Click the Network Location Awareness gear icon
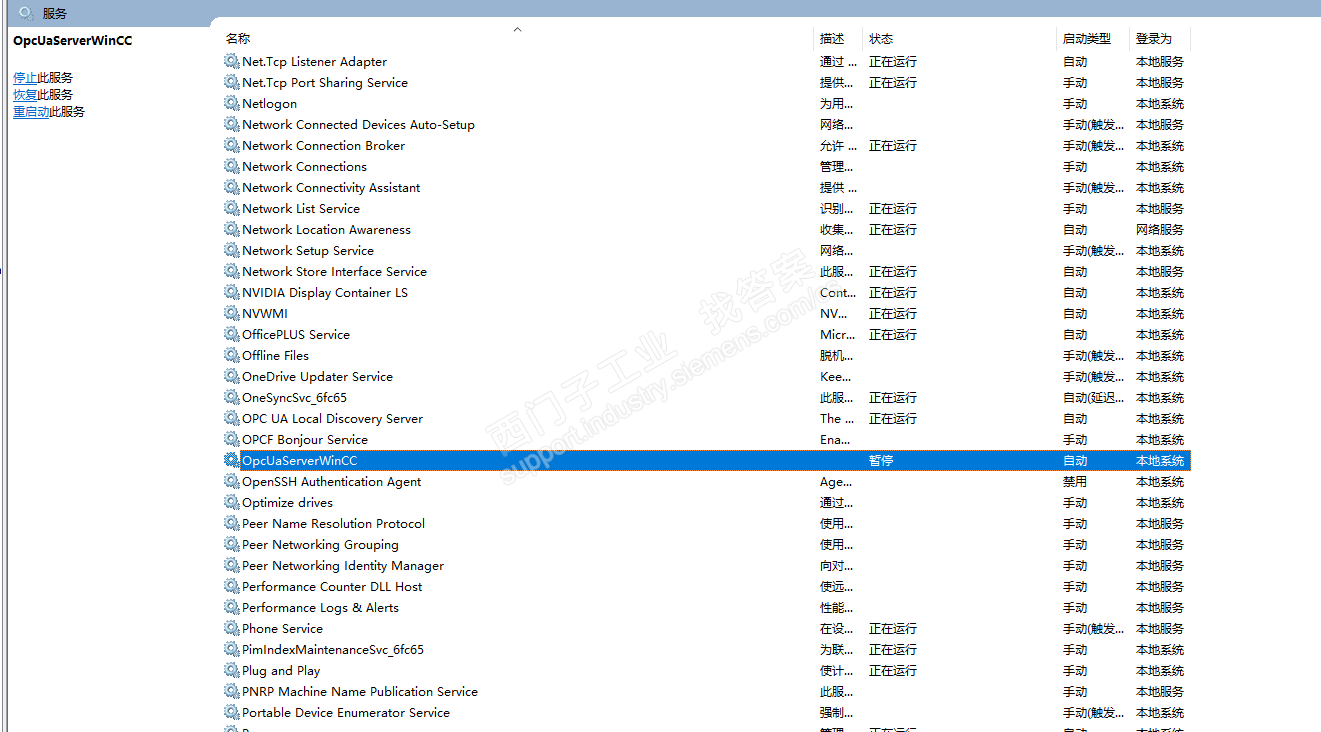The height and width of the screenshot is (732, 1321). 232,229
